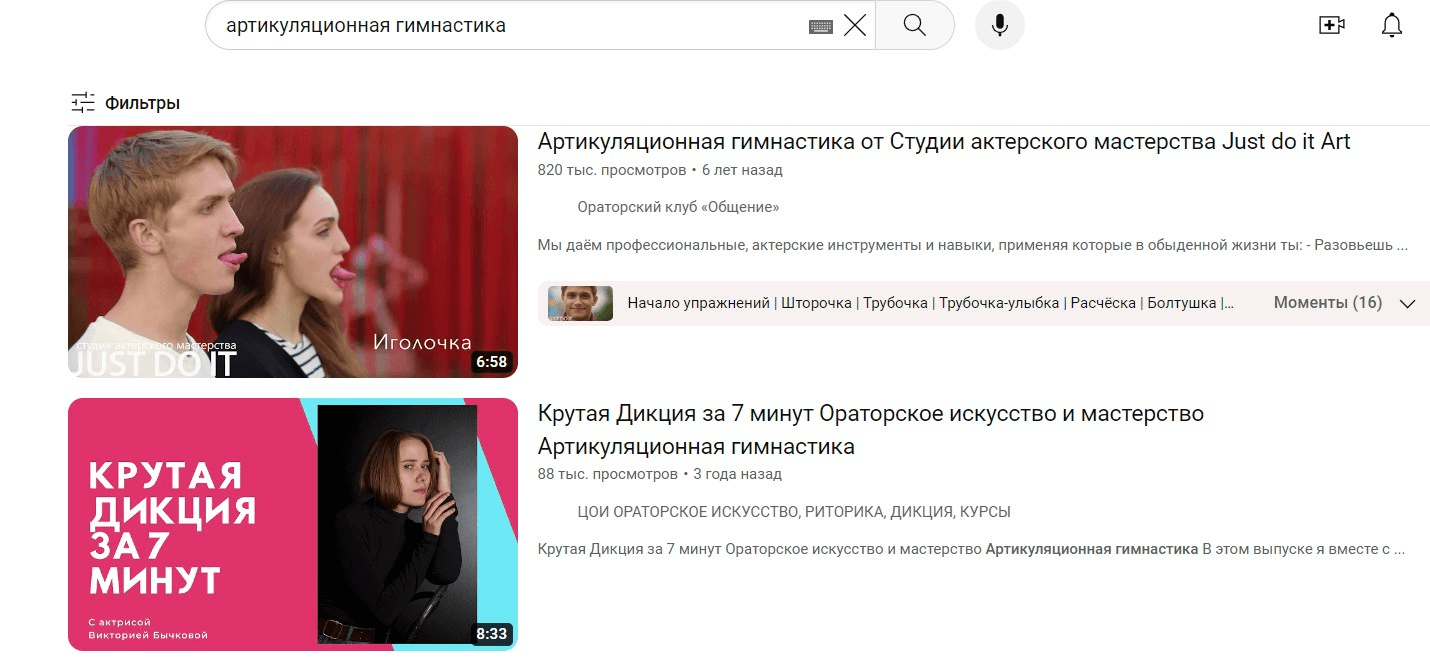Open the Фильтры filter options

126,102
